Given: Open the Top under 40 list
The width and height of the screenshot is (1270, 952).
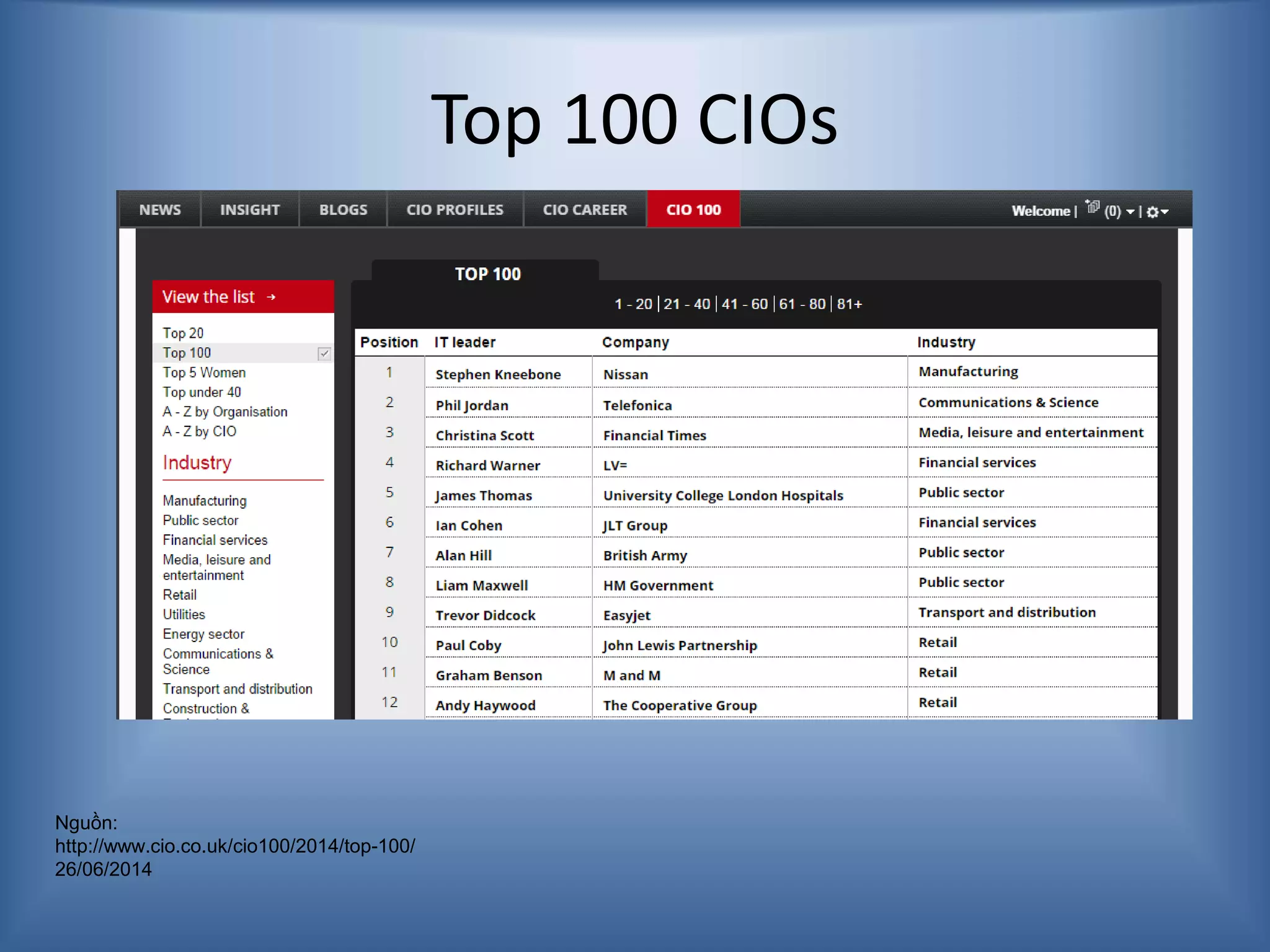Looking at the screenshot, I should [x=202, y=392].
